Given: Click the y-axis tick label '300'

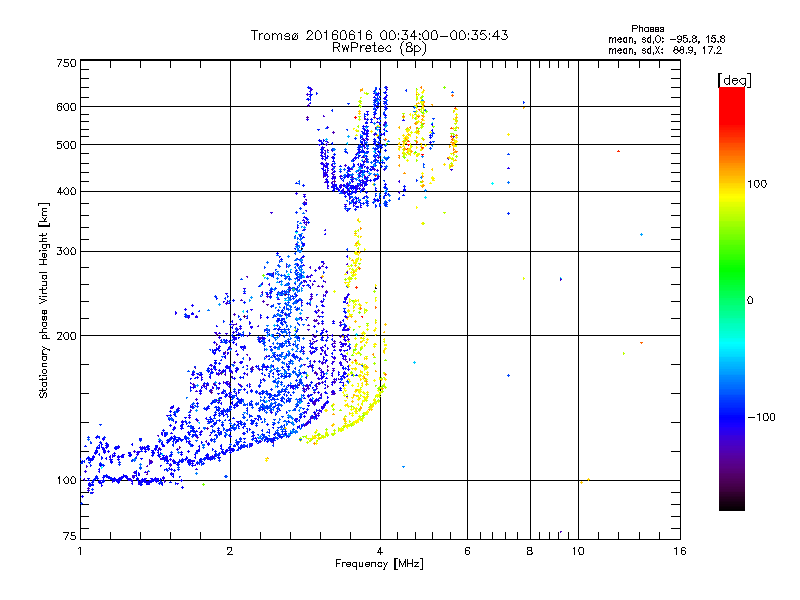Looking at the screenshot, I should (66, 252).
